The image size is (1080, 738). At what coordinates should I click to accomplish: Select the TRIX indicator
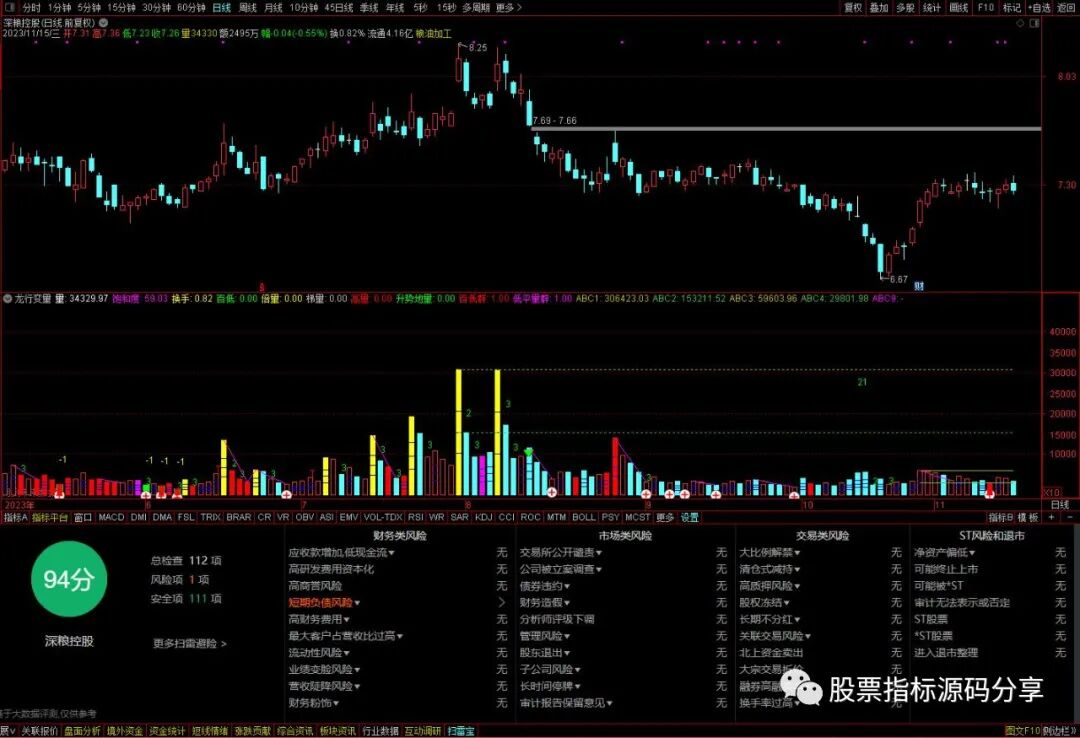coord(210,517)
